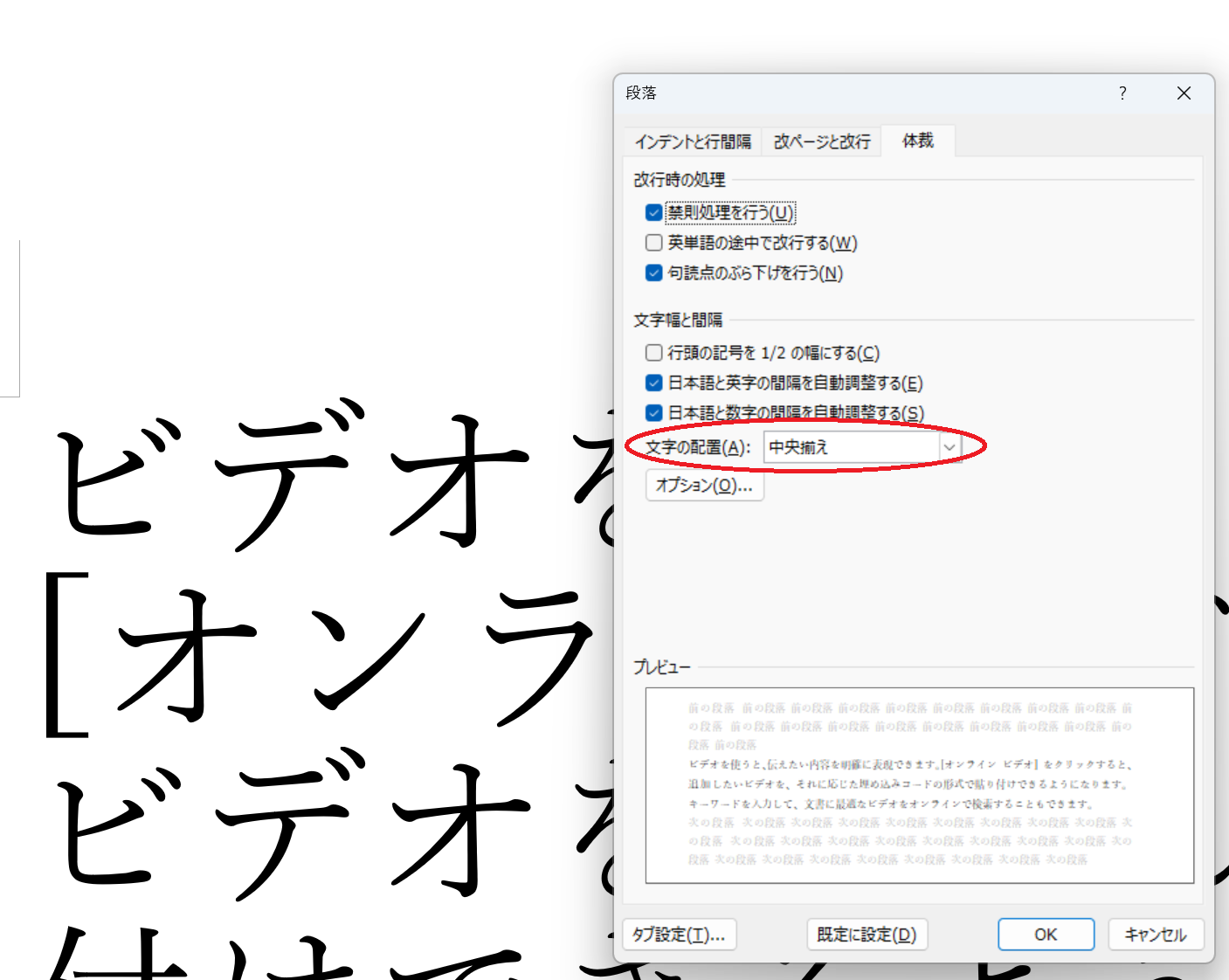
Task: Open タブ設定 dialog button
Action: (679, 935)
